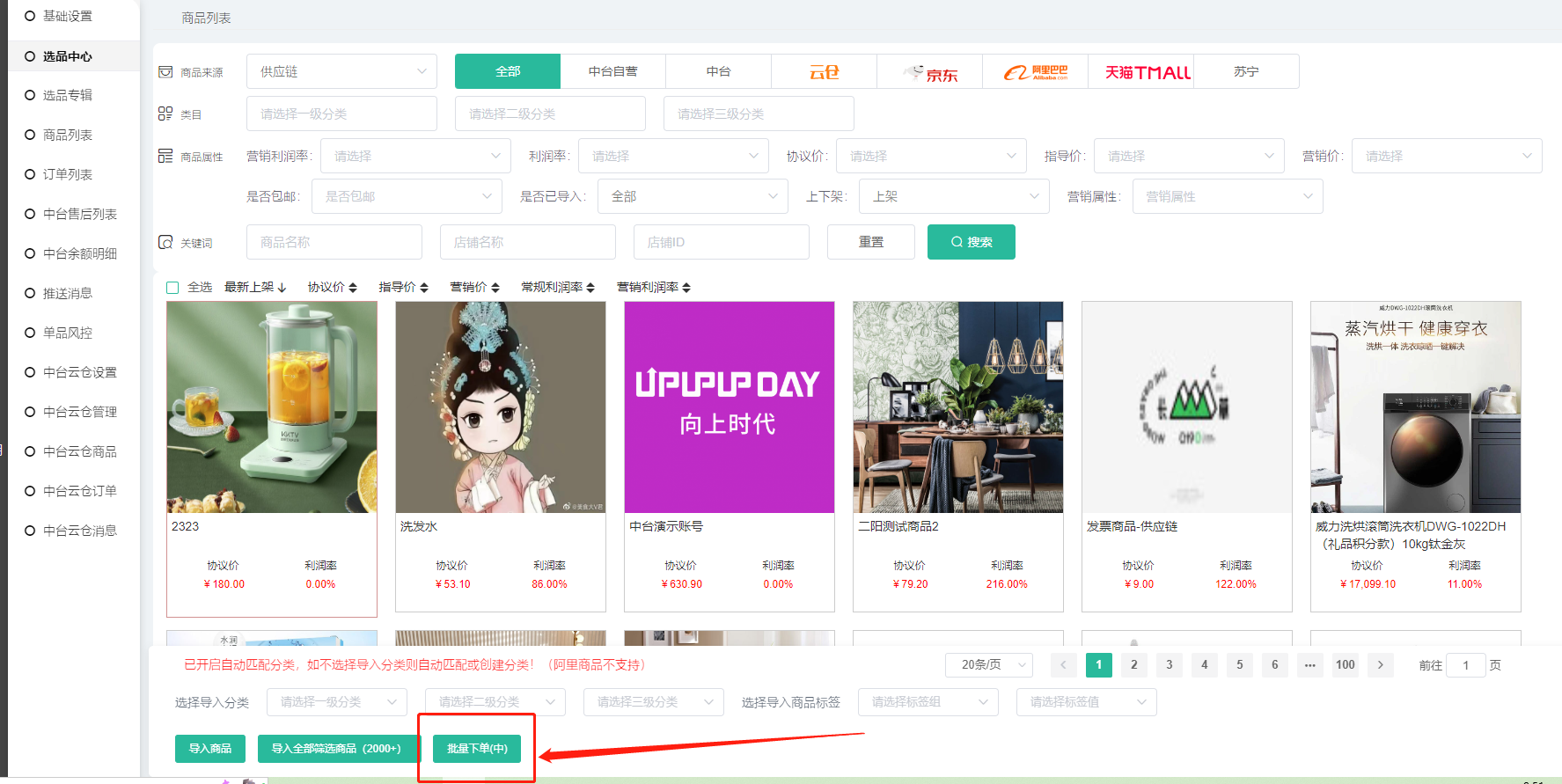
Task: Click the circle icon beside 中台云仓管理
Action: coord(30,412)
